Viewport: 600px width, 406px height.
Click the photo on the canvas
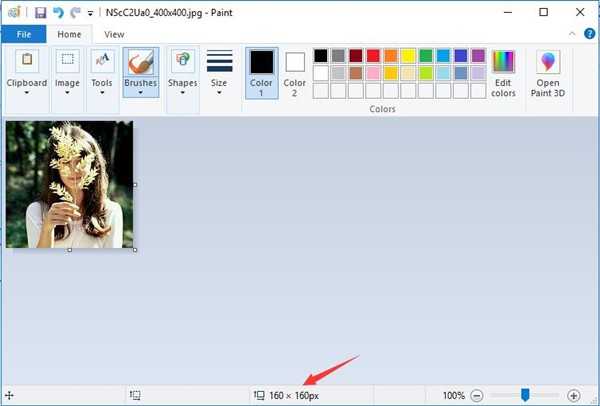pyautogui.click(x=70, y=185)
